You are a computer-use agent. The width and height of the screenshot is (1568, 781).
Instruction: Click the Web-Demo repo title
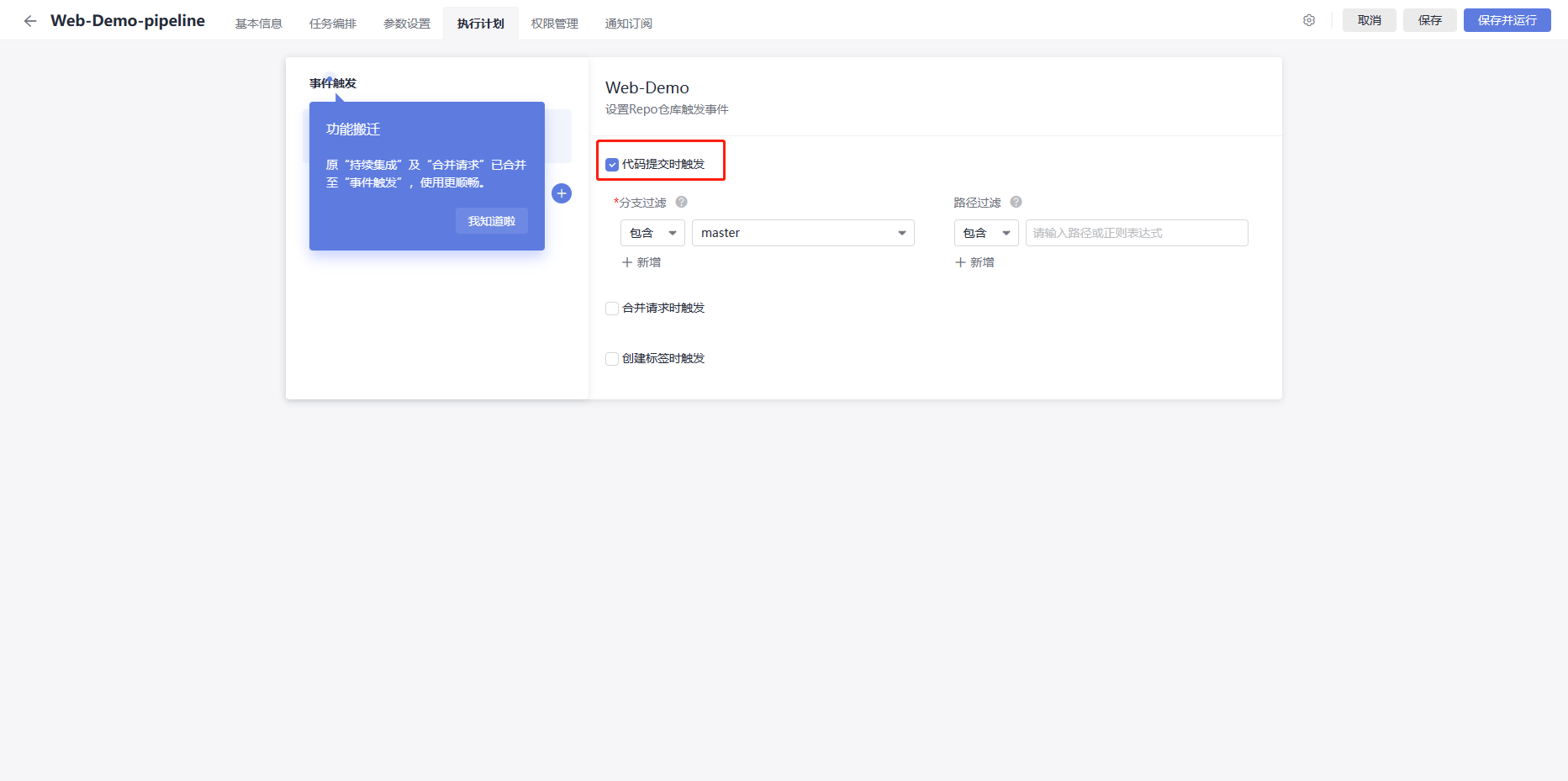(647, 87)
